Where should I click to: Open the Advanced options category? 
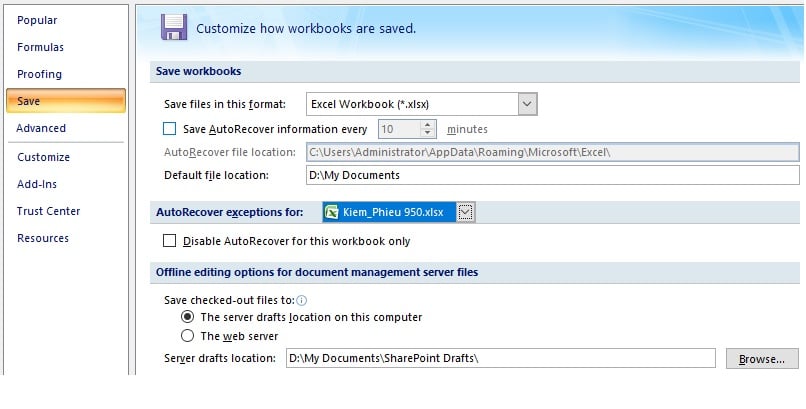[41, 128]
